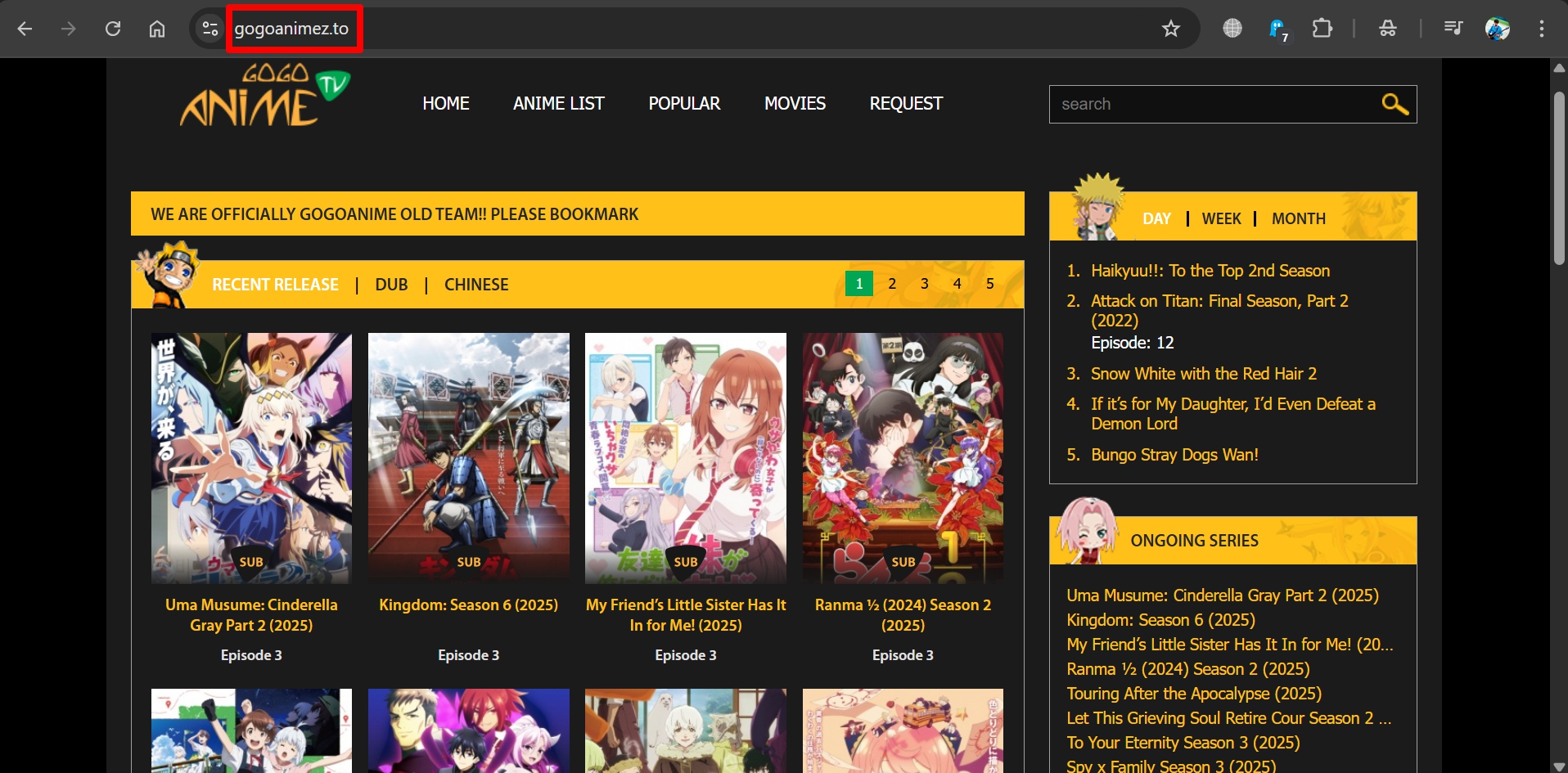
Task: Bookmark this page using the star icon
Action: coord(1172,28)
